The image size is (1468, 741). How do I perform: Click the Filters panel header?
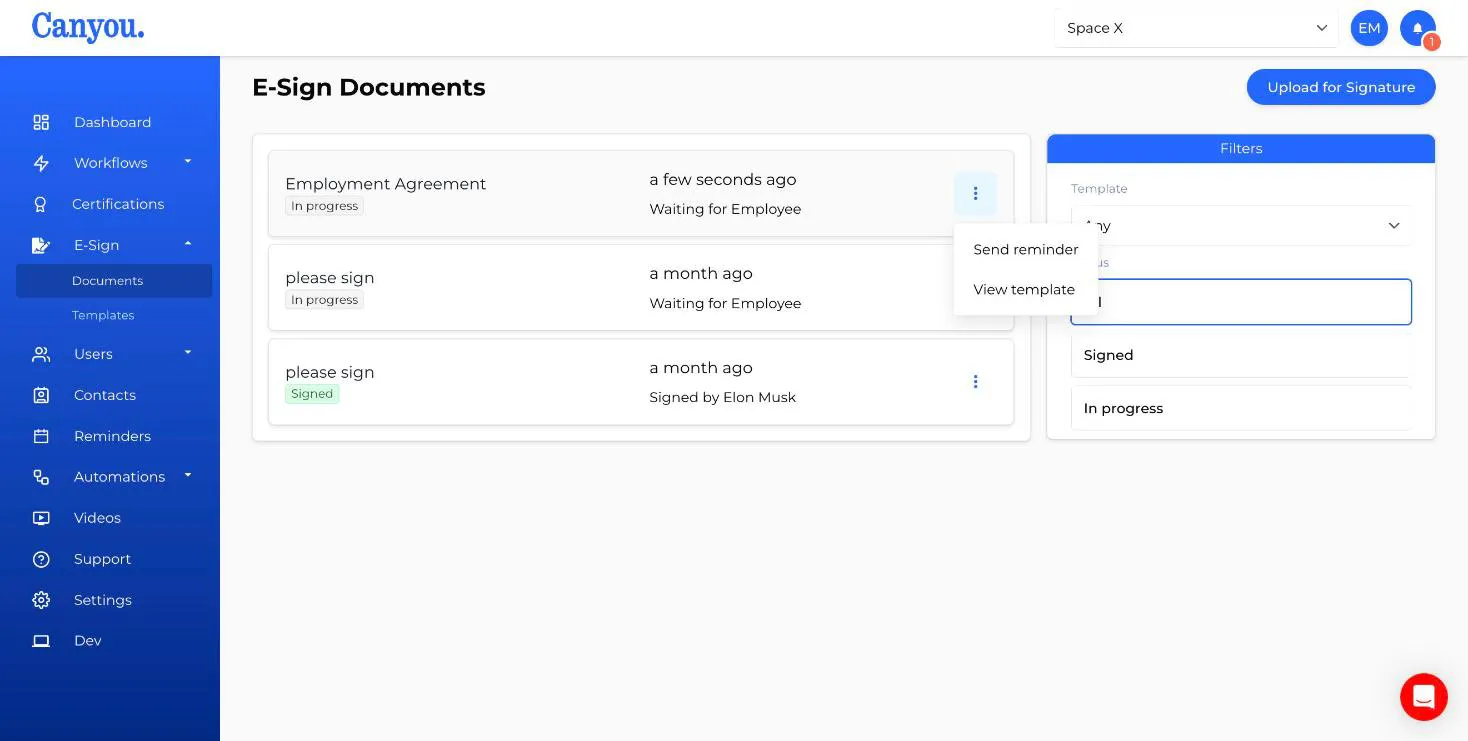1241,148
